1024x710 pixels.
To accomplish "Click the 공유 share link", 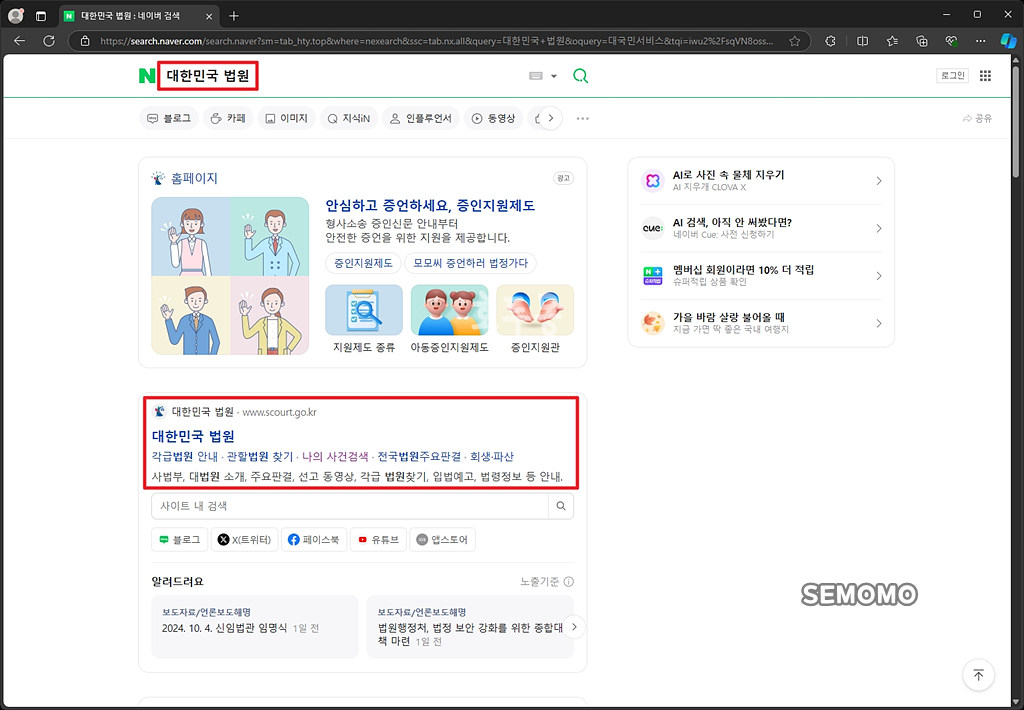I will 977,118.
